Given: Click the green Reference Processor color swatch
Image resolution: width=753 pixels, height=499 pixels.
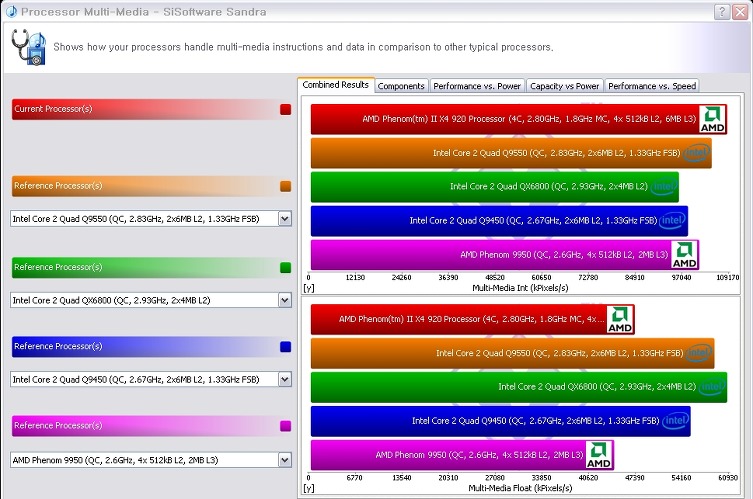Looking at the screenshot, I should click(285, 268).
